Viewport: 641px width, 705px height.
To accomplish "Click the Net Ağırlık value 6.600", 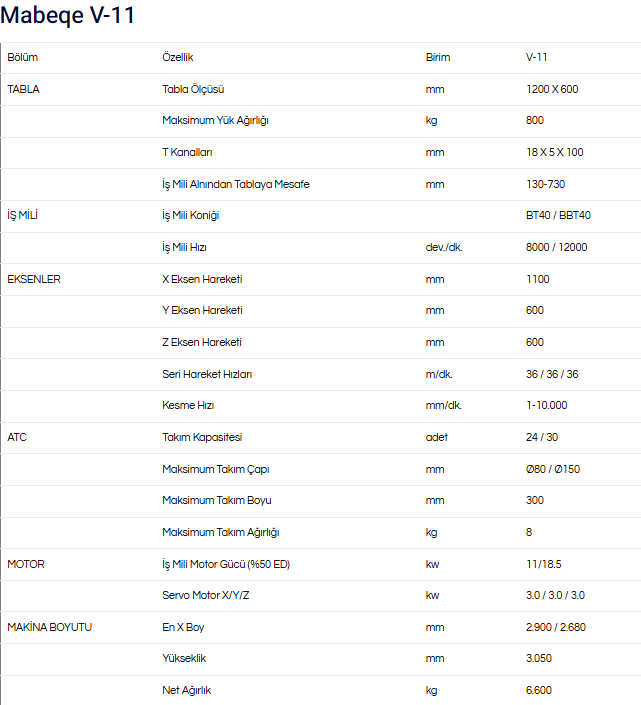I will [538, 690].
